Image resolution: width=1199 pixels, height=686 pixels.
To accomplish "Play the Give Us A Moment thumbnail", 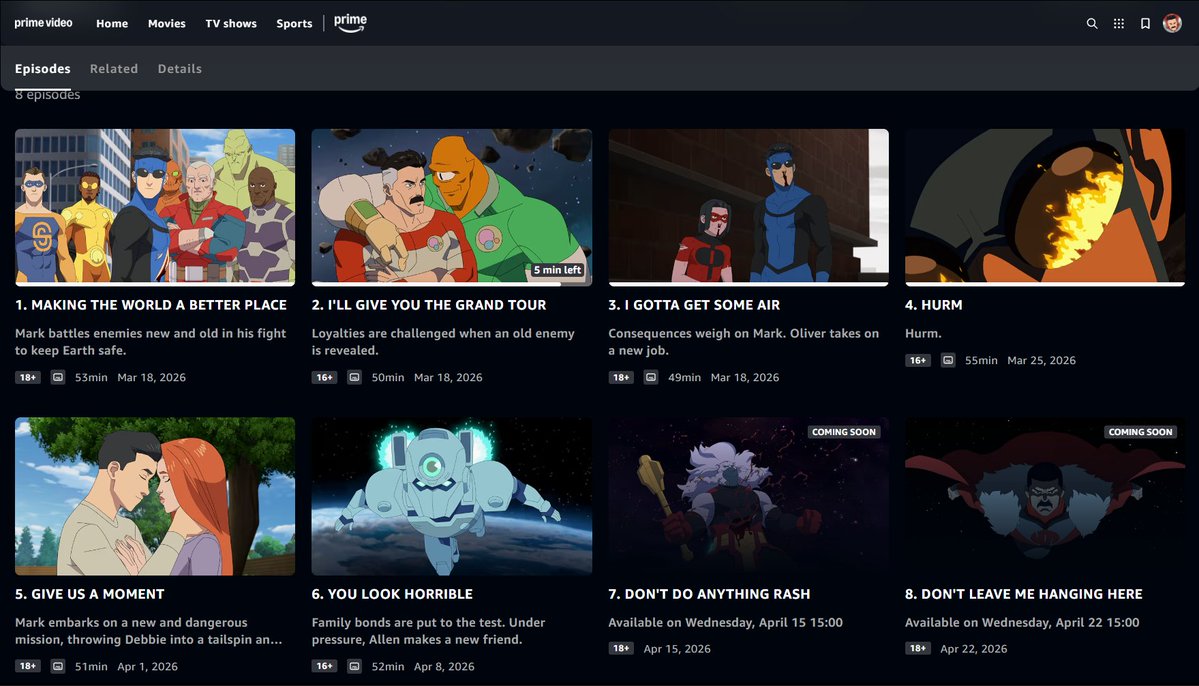I will pyautogui.click(x=155, y=496).
